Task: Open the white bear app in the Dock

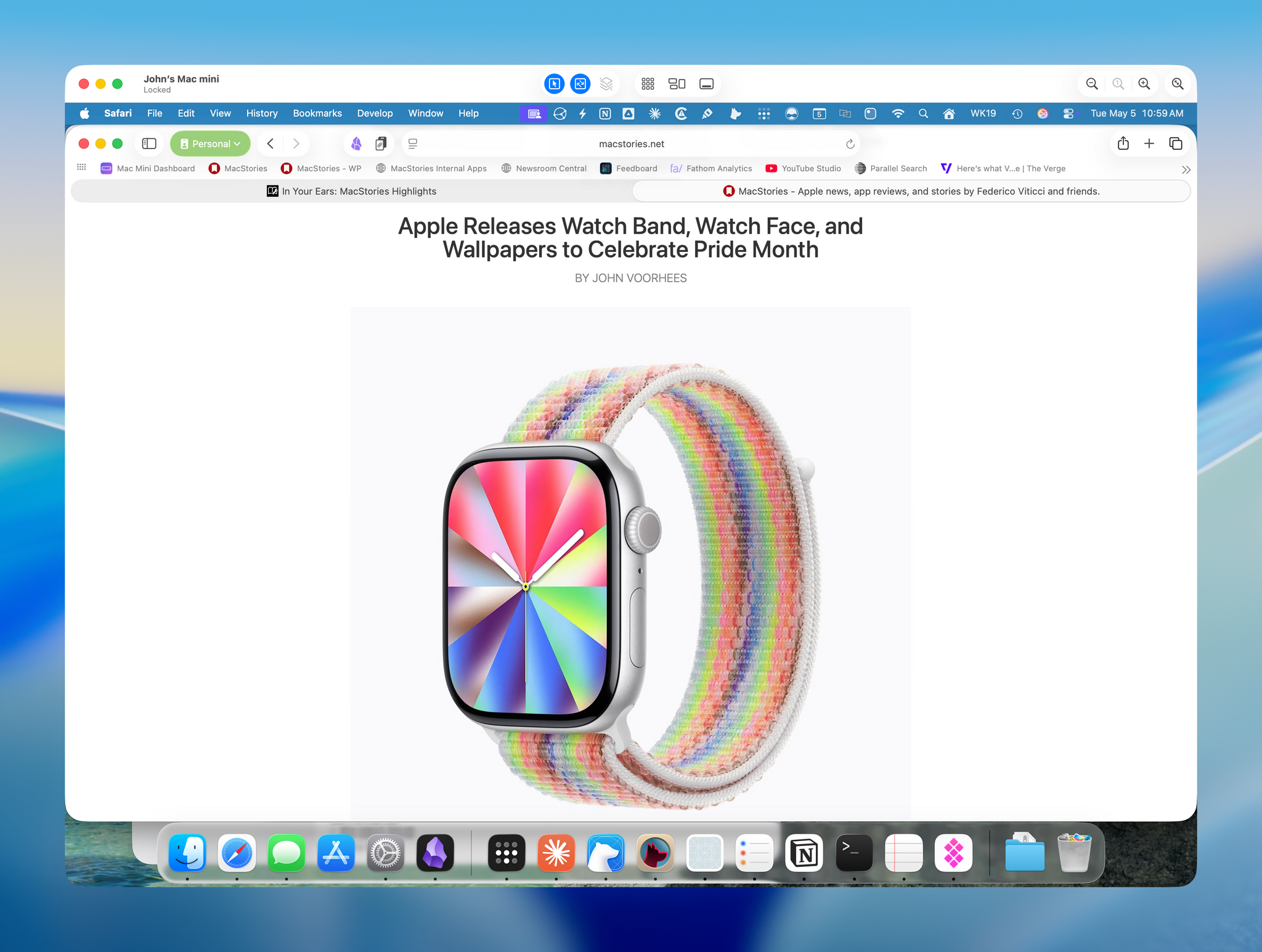Action: (606, 853)
